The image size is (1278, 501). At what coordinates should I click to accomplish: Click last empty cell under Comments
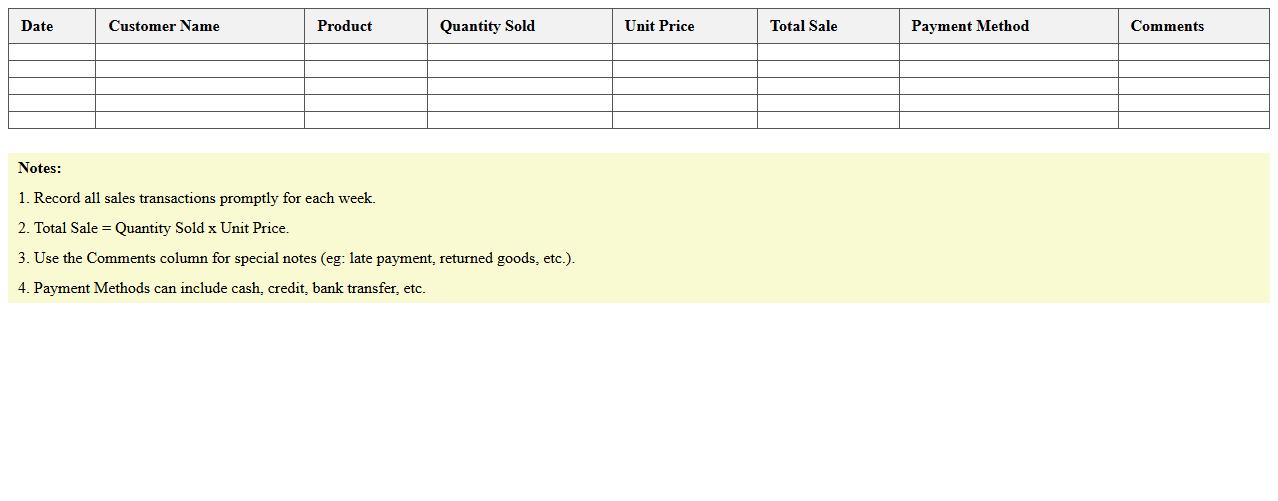point(1193,120)
